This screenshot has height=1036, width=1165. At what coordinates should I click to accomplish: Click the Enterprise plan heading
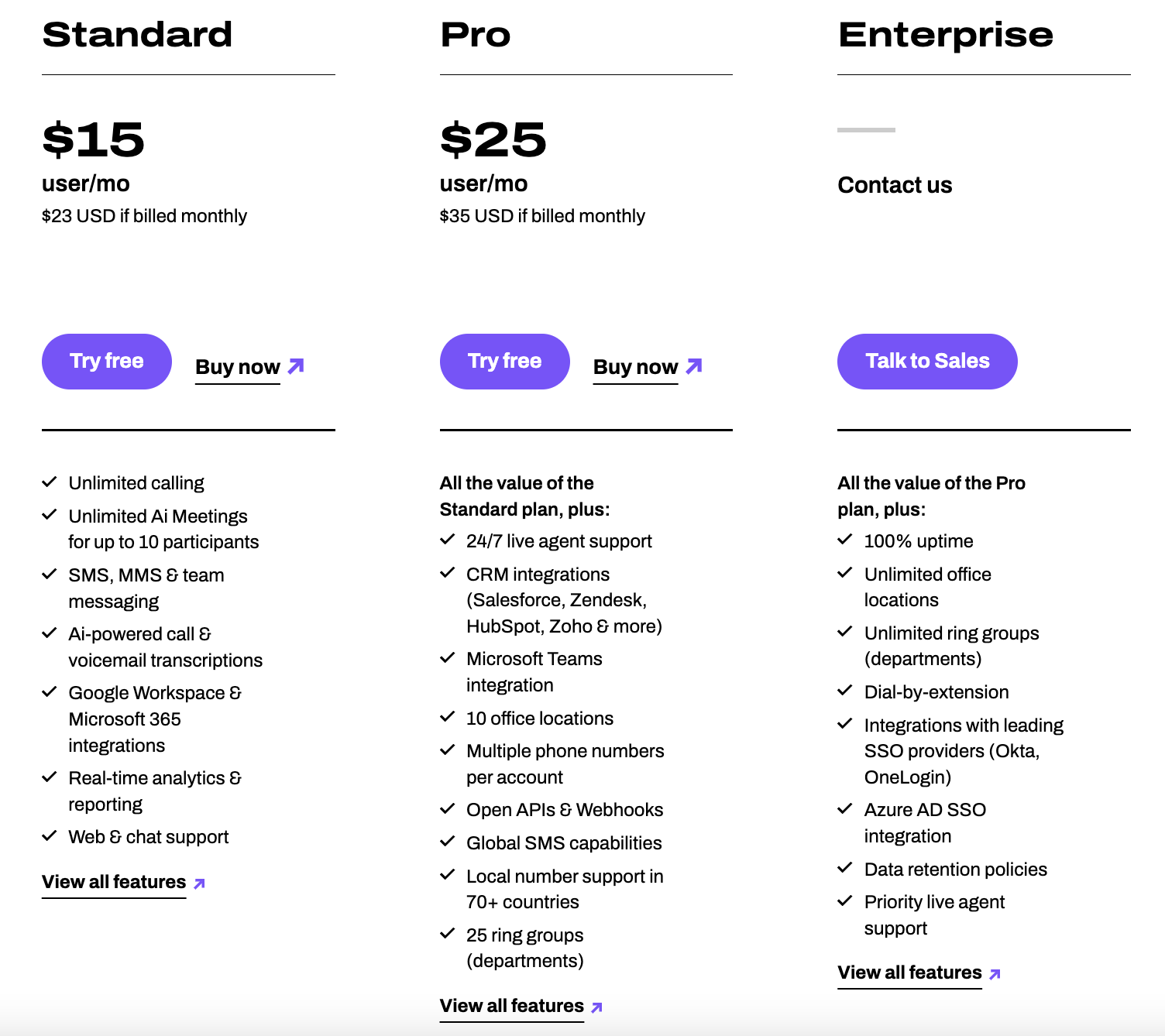point(945,35)
